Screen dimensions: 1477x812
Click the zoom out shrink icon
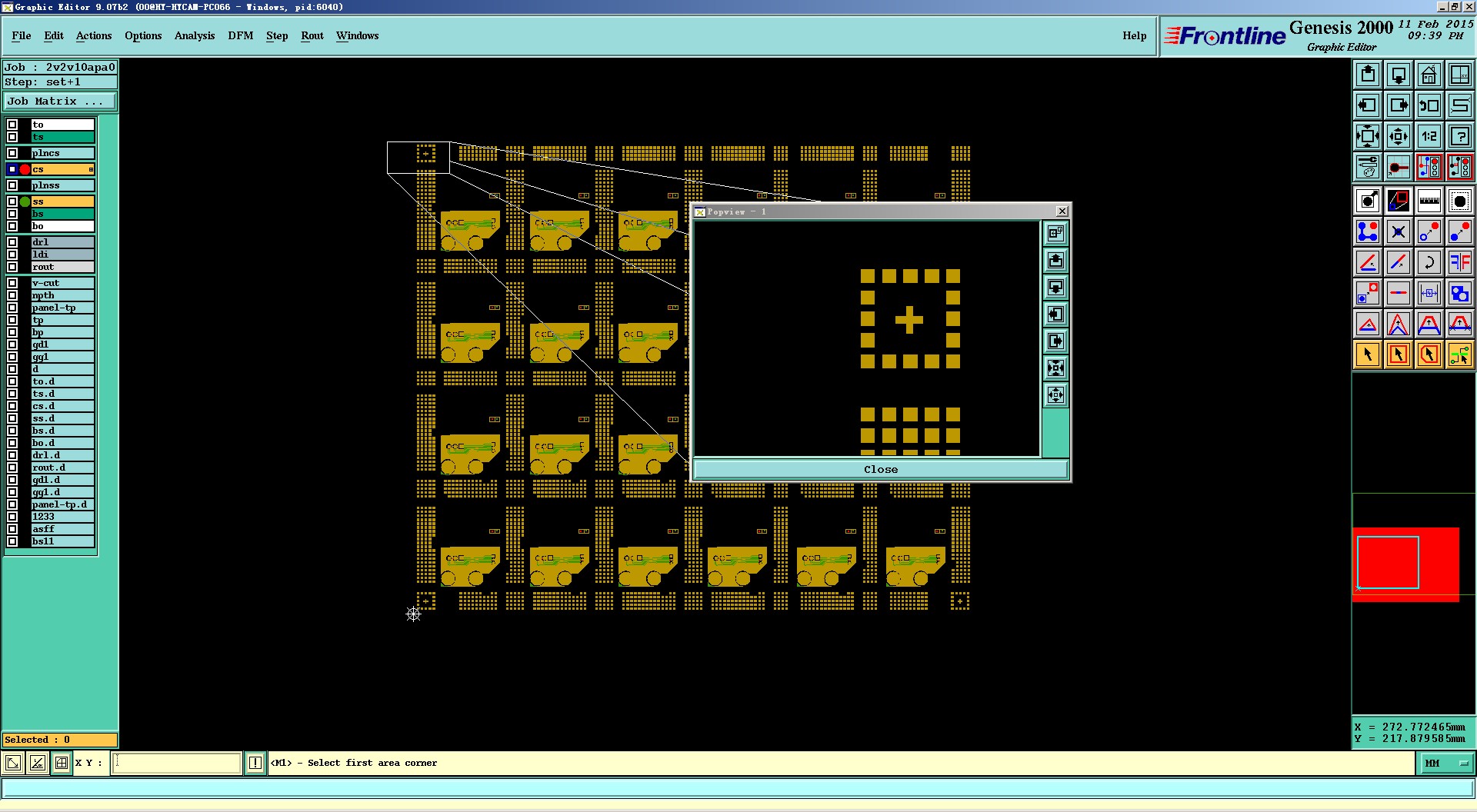click(1399, 136)
